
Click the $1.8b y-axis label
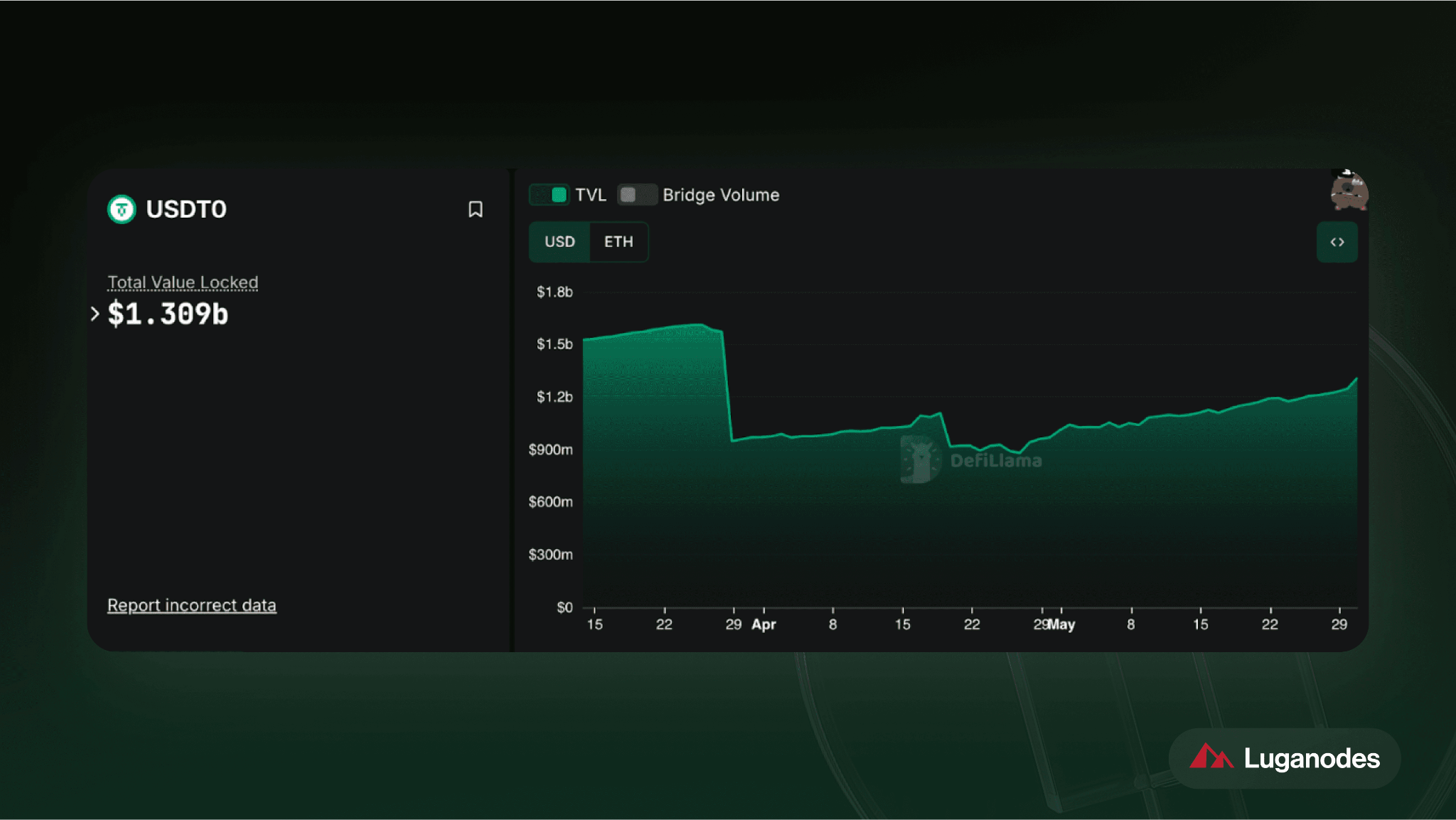[x=555, y=292]
